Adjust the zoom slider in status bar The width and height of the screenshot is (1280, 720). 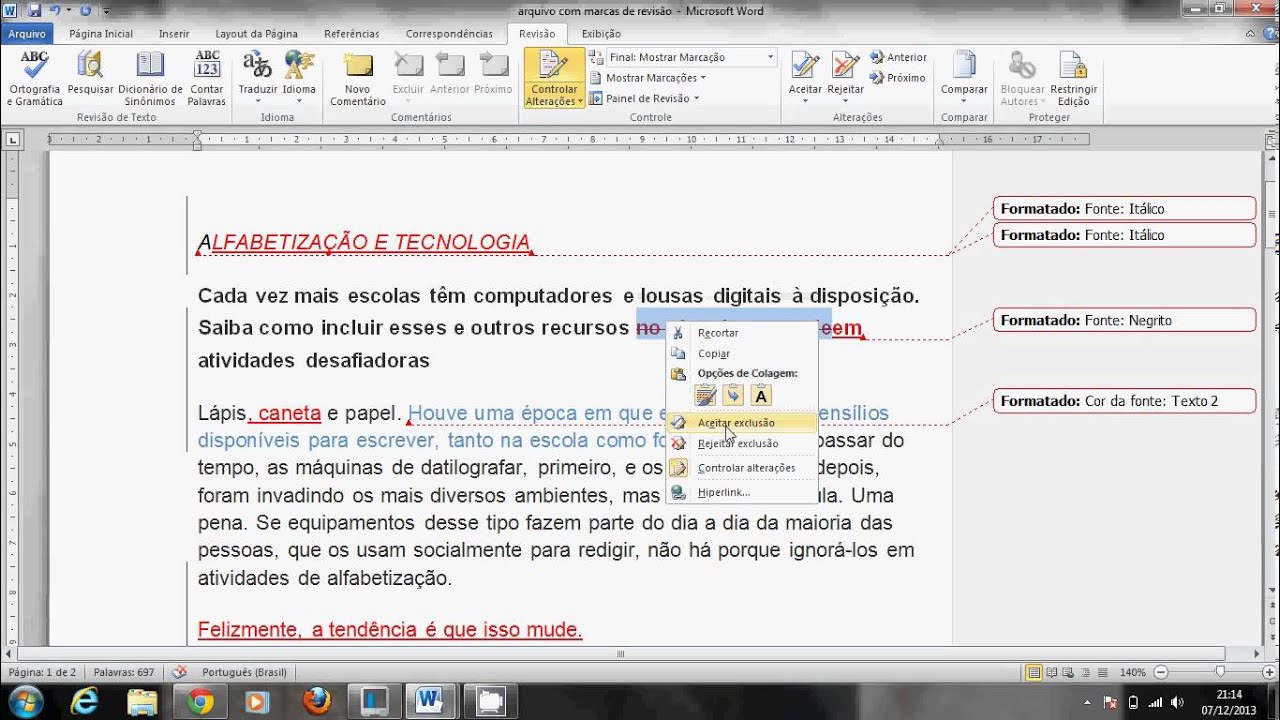point(1219,672)
